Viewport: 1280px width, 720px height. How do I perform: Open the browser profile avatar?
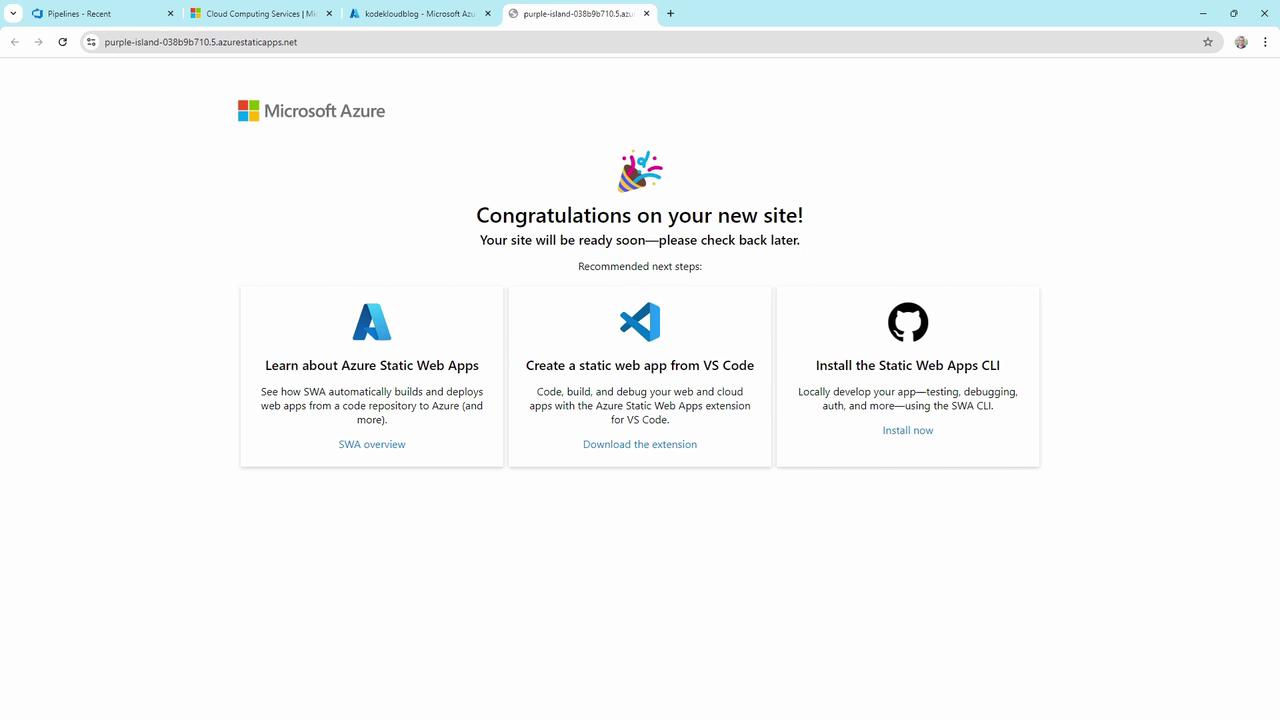point(1241,42)
